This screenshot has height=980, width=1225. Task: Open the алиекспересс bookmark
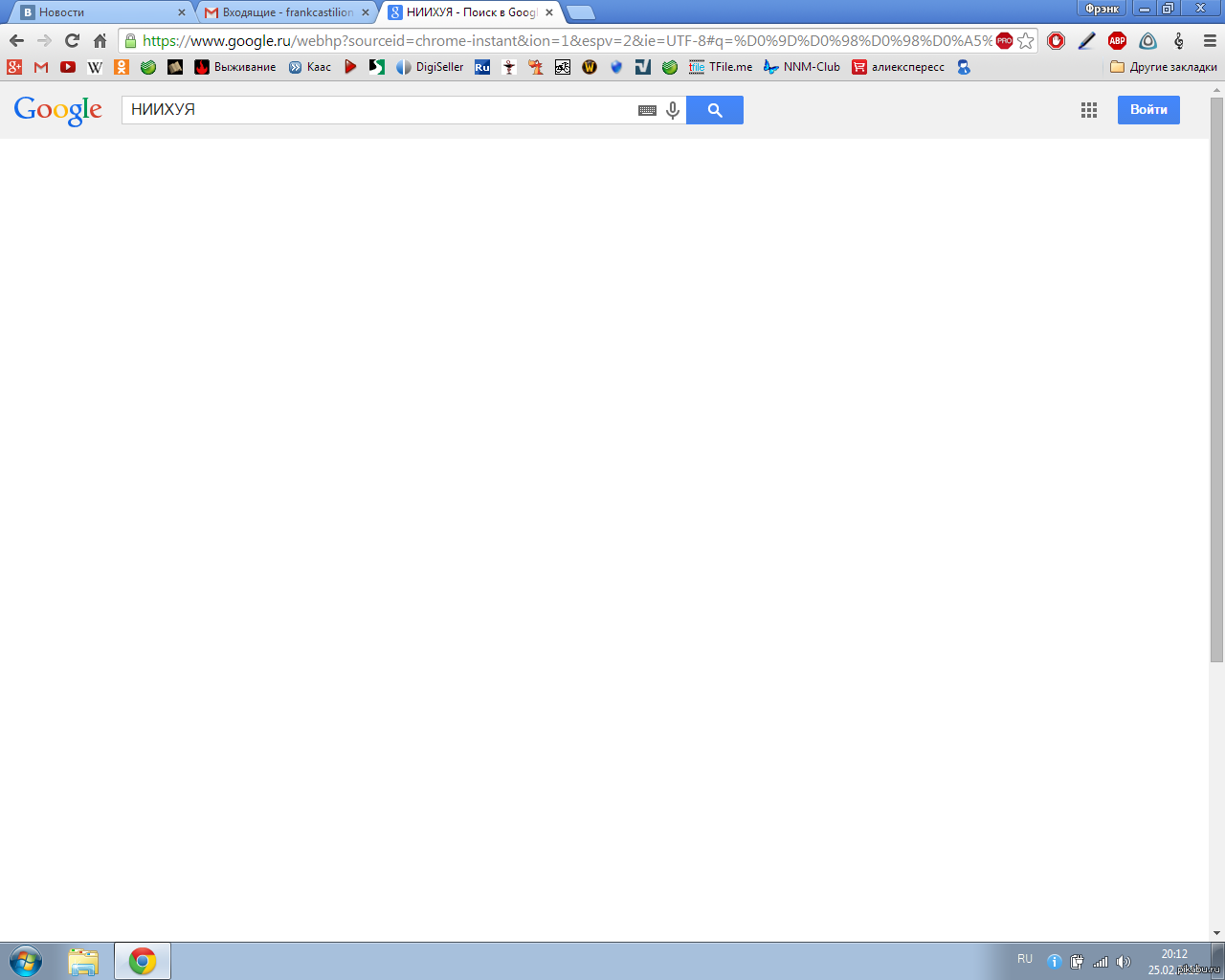point(899,67)
